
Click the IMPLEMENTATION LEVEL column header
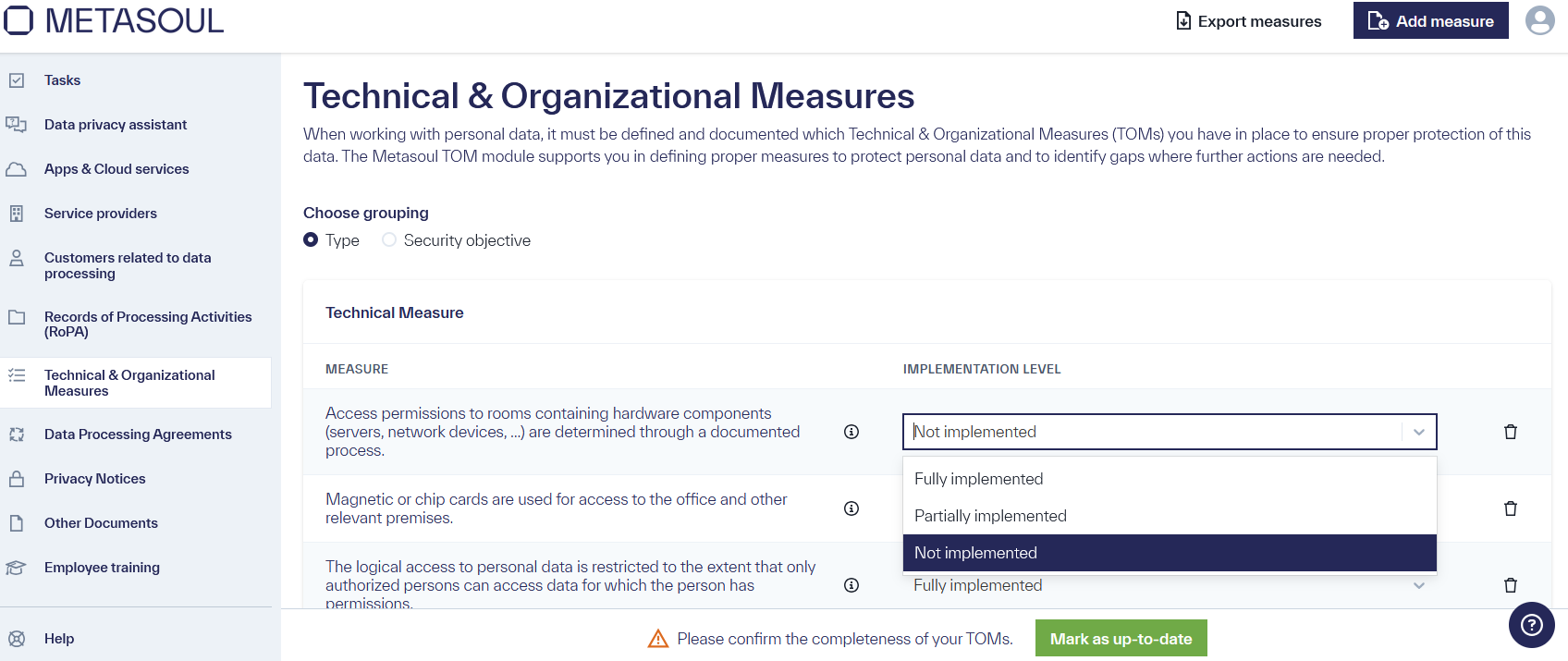coord(982,369)
